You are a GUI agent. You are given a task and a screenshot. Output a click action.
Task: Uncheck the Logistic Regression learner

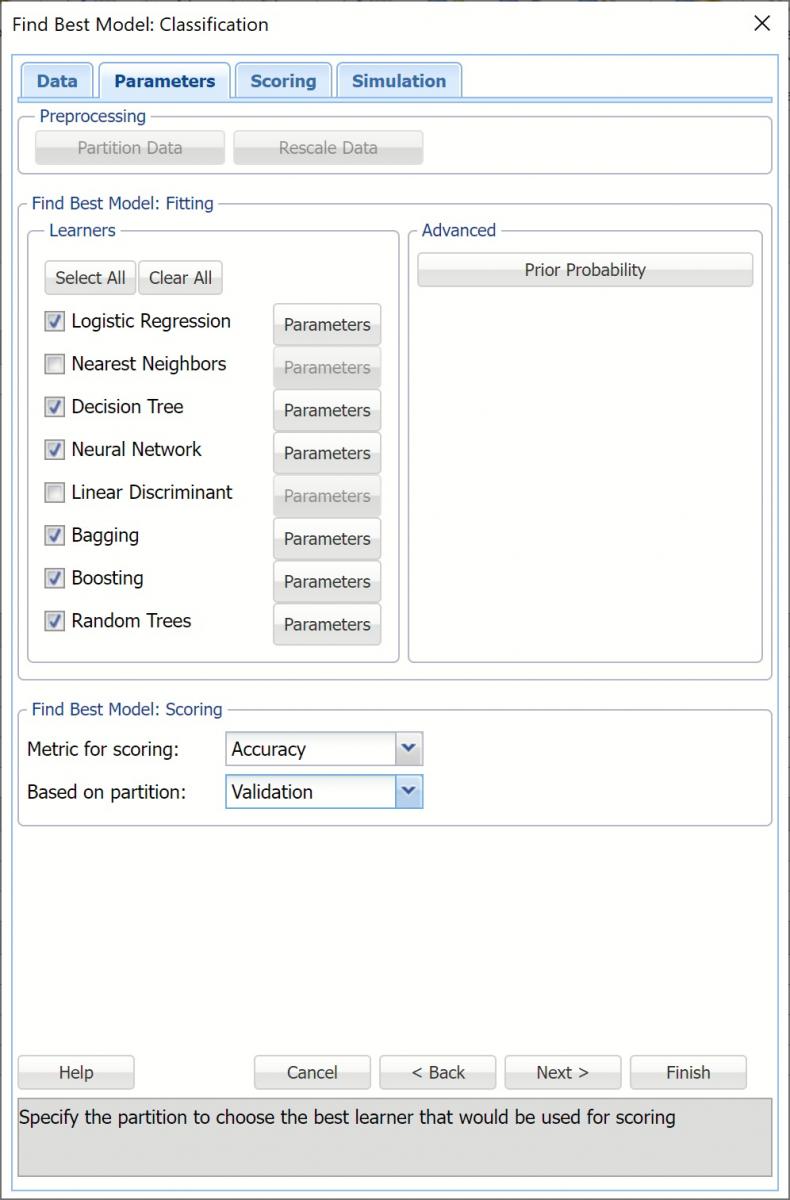(55, 322)
